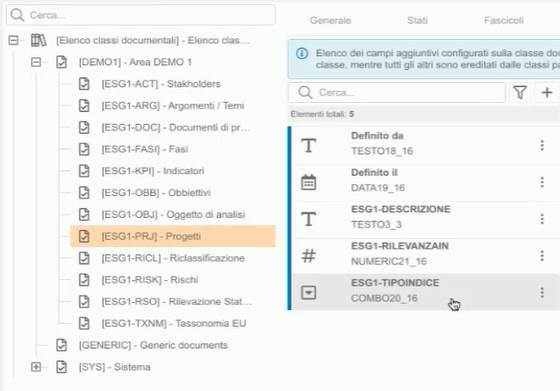Click document icon next to ESG1-DOC Documenti

coord(84,127)
